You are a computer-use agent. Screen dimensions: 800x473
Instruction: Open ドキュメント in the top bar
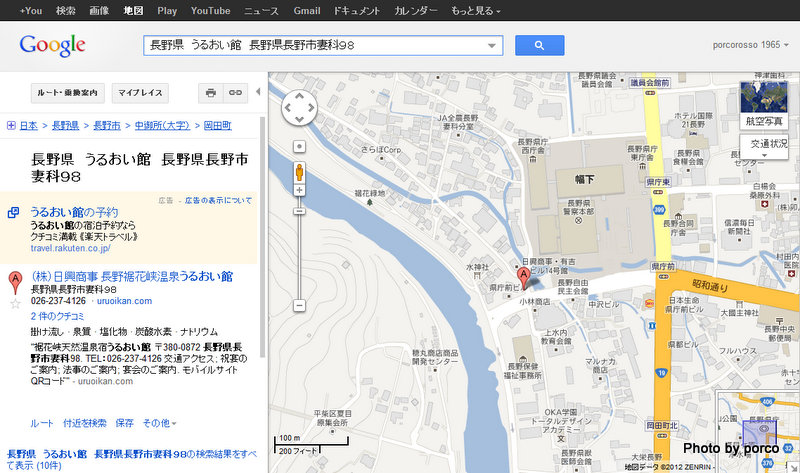point(357,11)
